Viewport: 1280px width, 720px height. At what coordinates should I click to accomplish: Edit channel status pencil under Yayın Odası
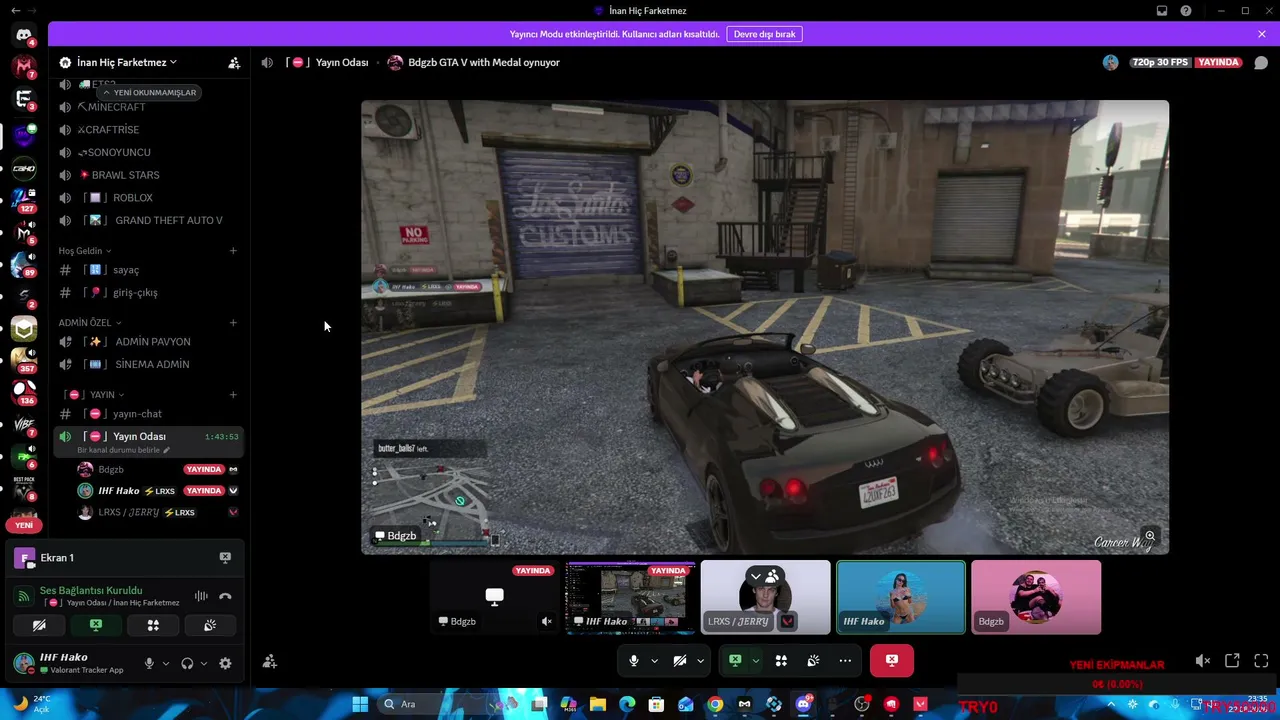tap(166, 450)
